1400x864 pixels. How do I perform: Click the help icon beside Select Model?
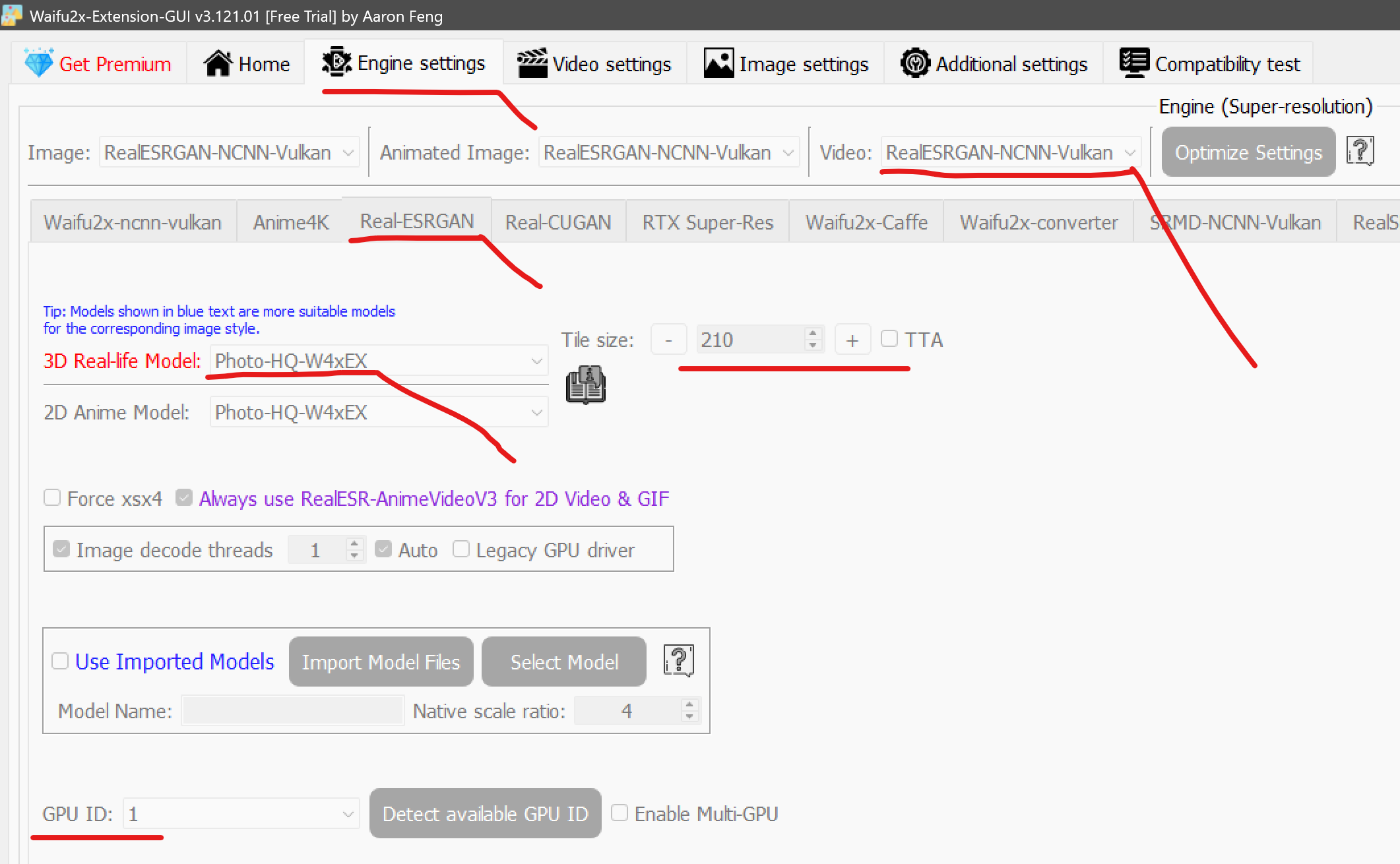point(678,661)
